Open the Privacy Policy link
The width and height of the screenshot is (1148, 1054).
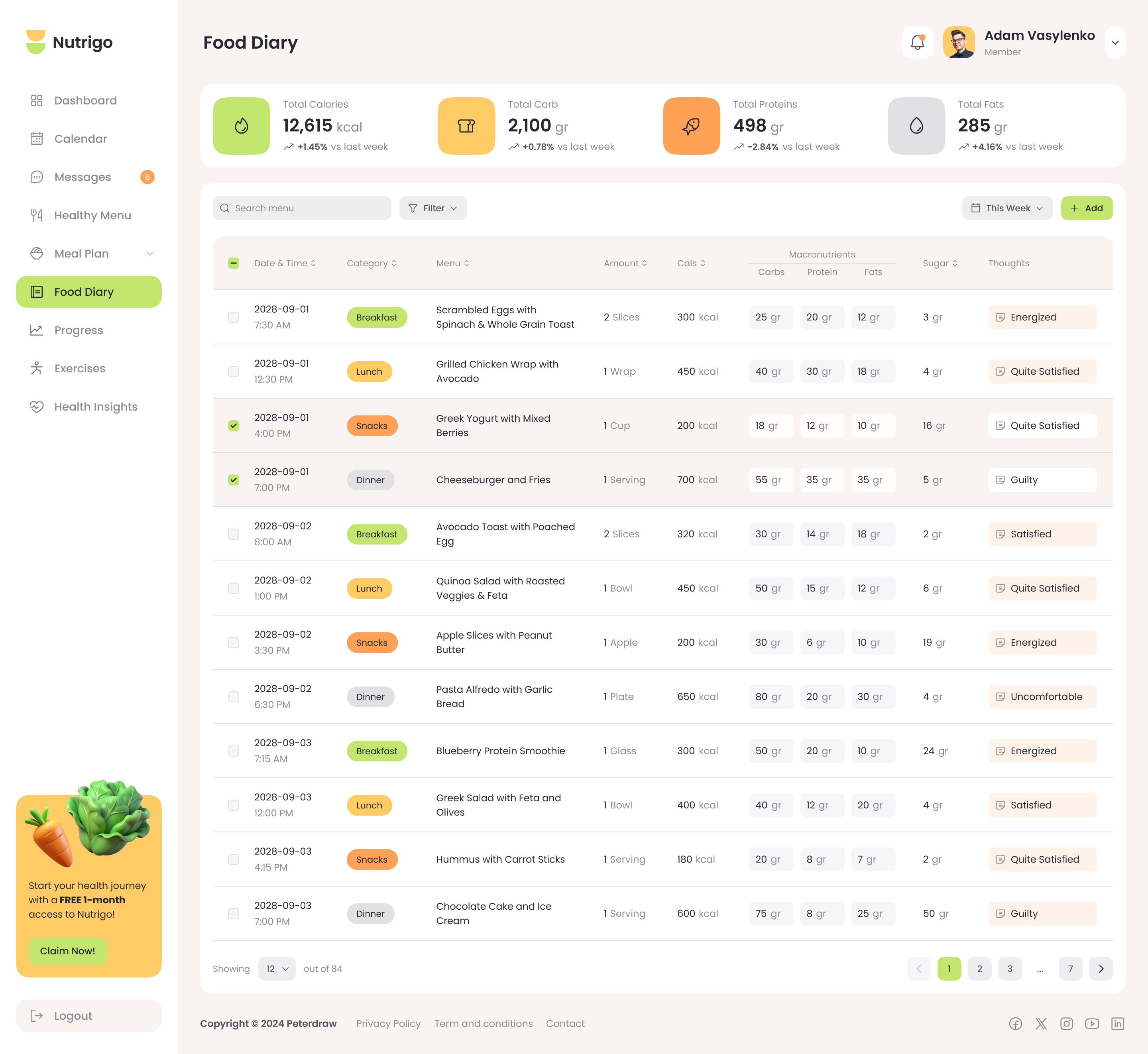pos(388,1023)
